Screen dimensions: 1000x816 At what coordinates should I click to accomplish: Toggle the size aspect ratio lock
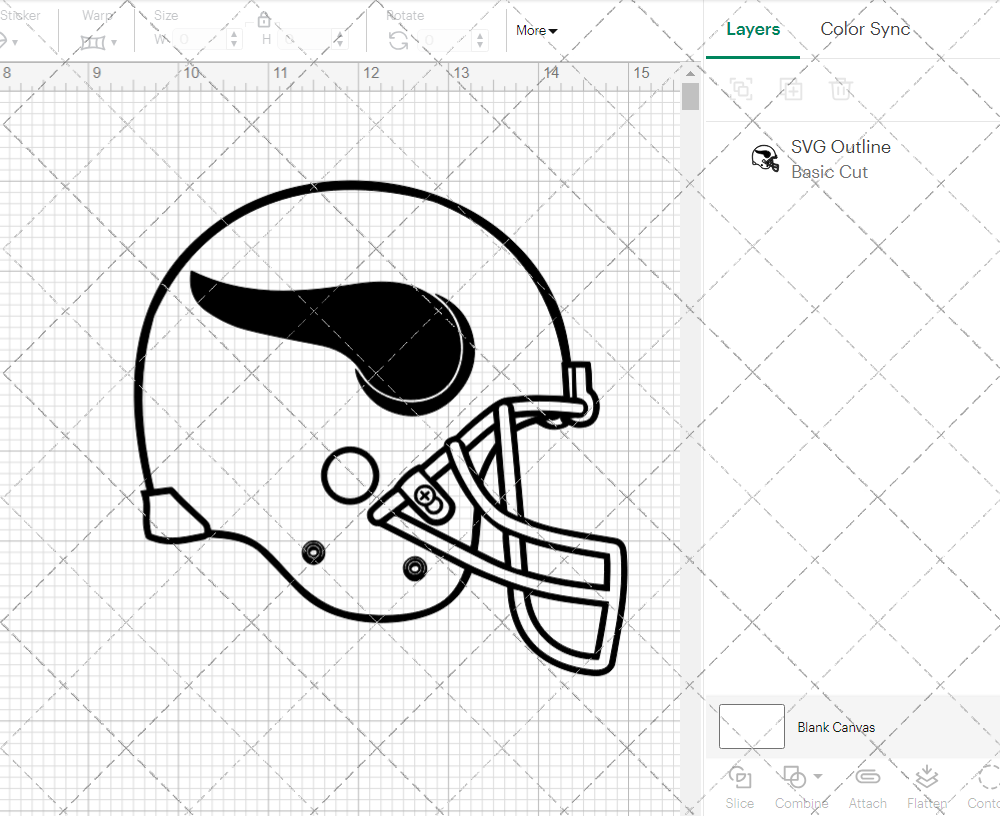[x=264, y=20]
